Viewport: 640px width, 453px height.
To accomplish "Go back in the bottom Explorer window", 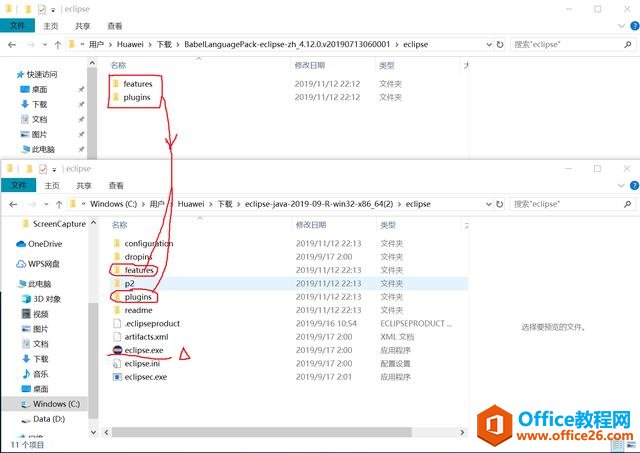I will click(13, 204).
